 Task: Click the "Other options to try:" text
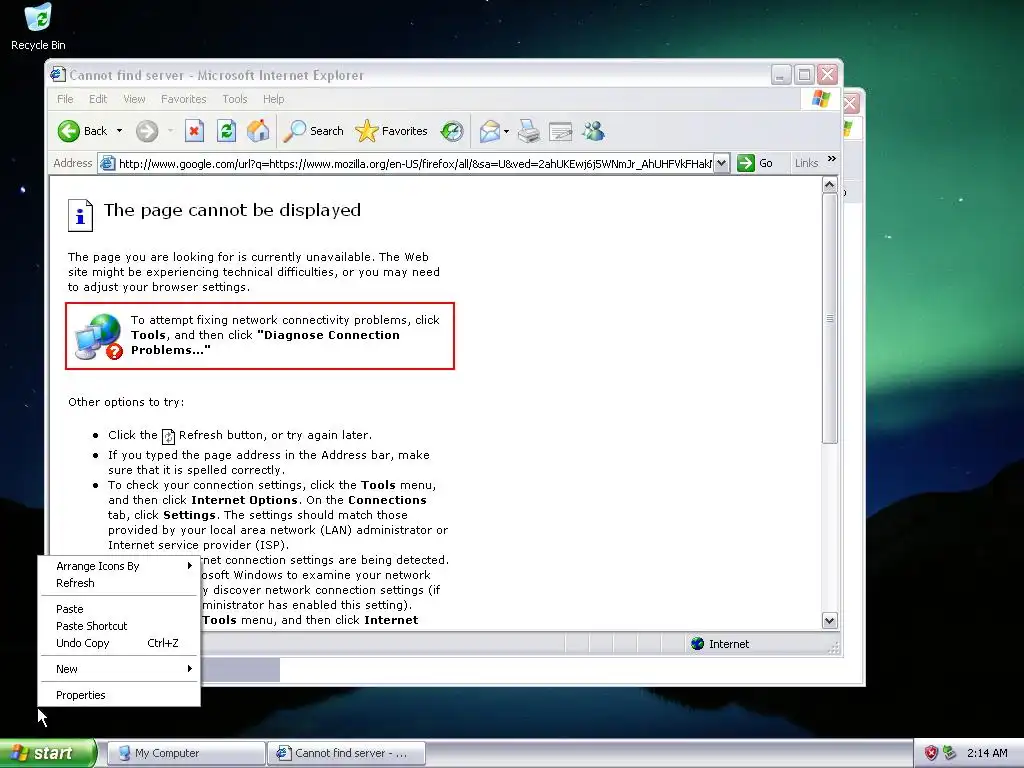[126, 402]
